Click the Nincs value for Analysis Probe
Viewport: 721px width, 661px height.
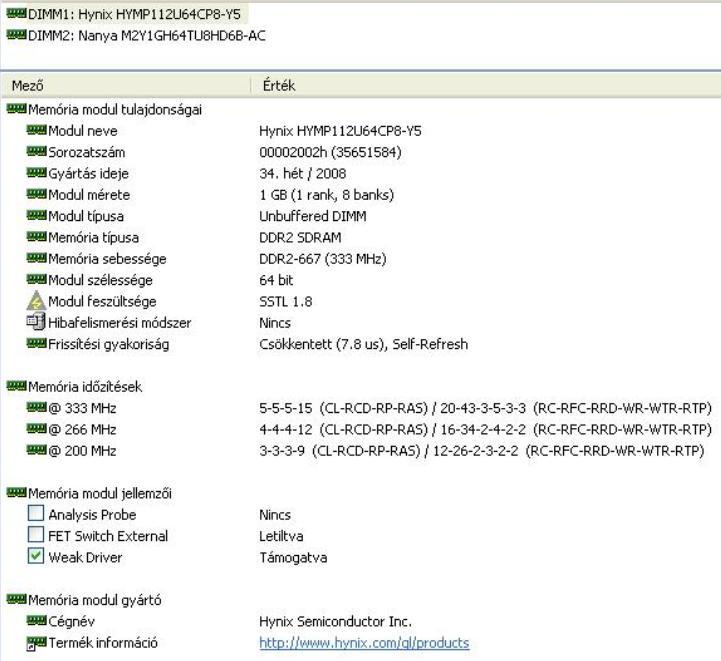(x=275, y=515)
